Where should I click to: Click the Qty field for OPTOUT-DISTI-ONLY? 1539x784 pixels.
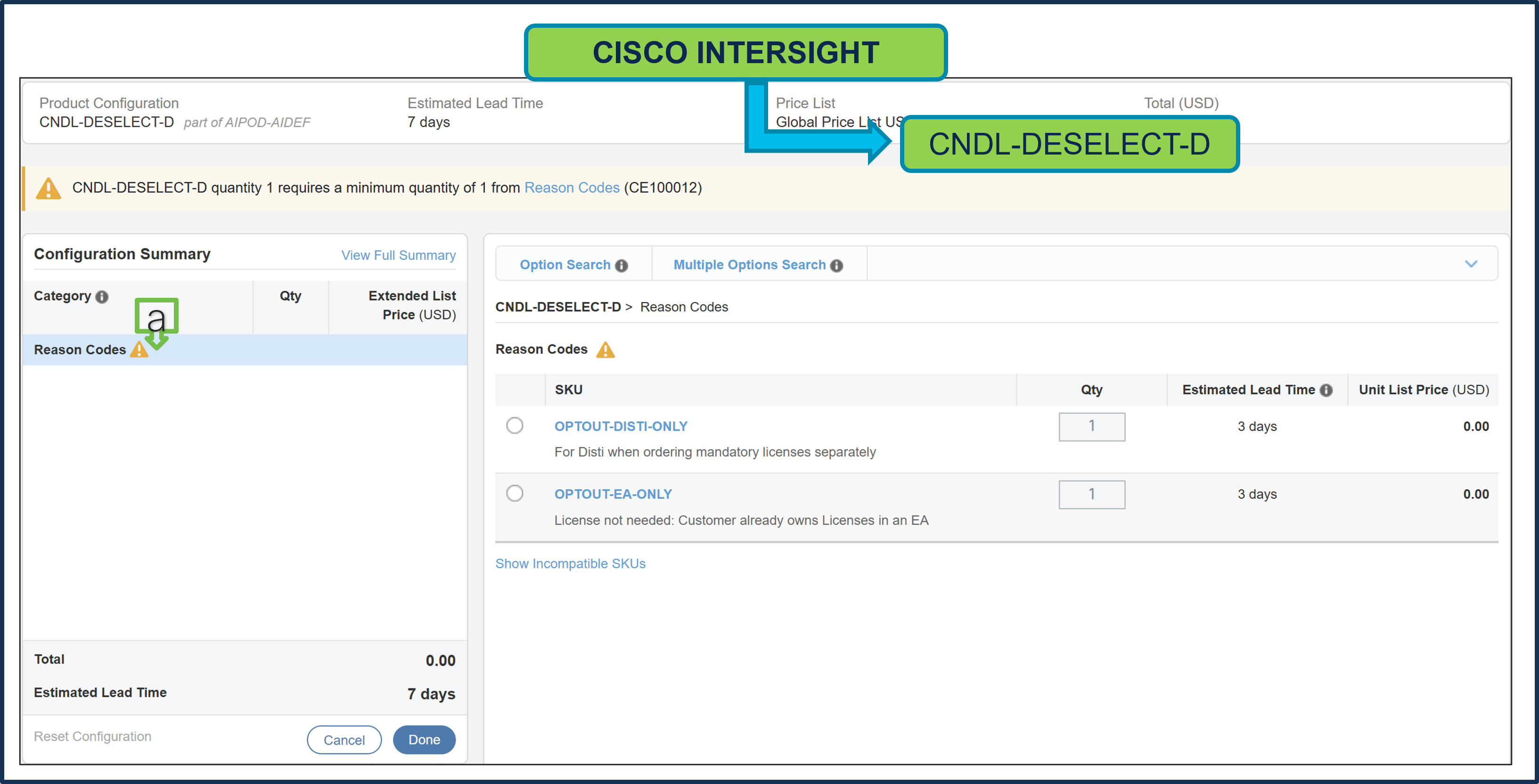[1091, 426]
